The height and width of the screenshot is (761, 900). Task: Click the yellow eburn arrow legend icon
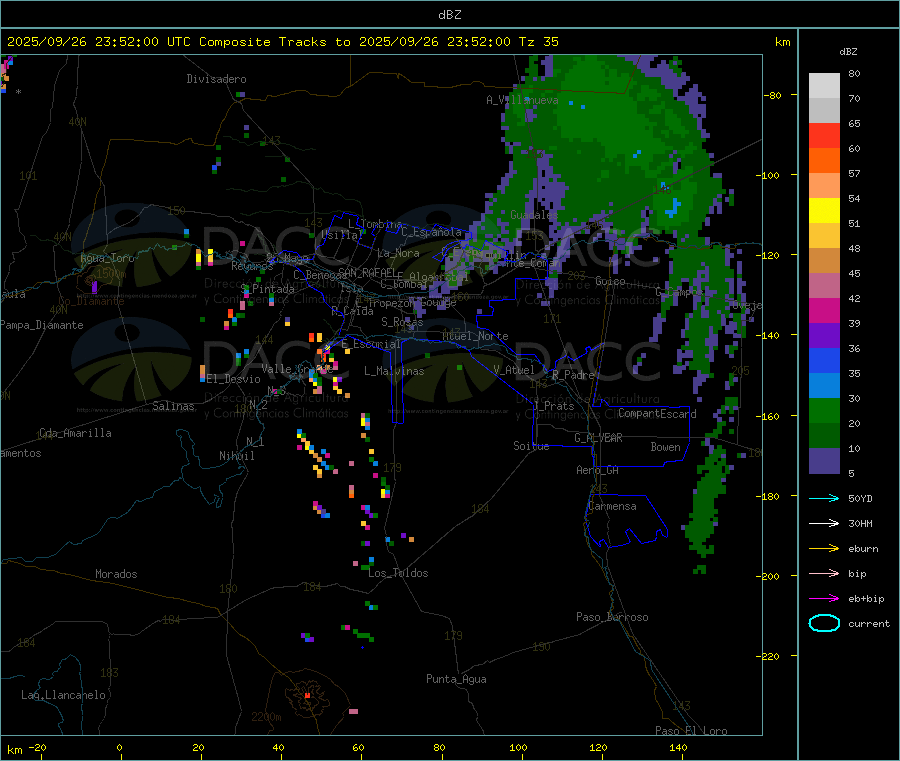[x=824, y=548]
